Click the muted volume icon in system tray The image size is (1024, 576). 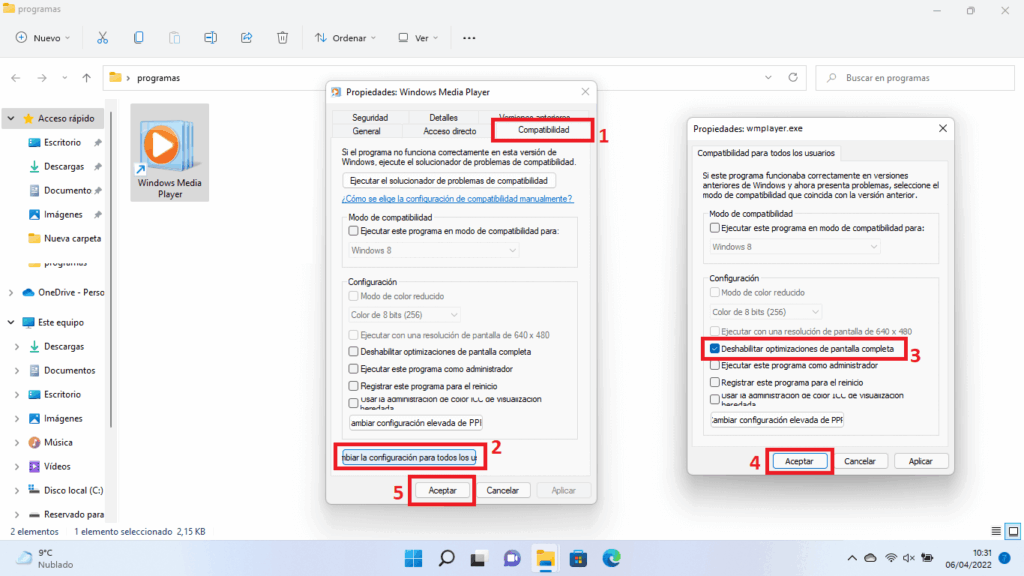click(x=908, y=557)
